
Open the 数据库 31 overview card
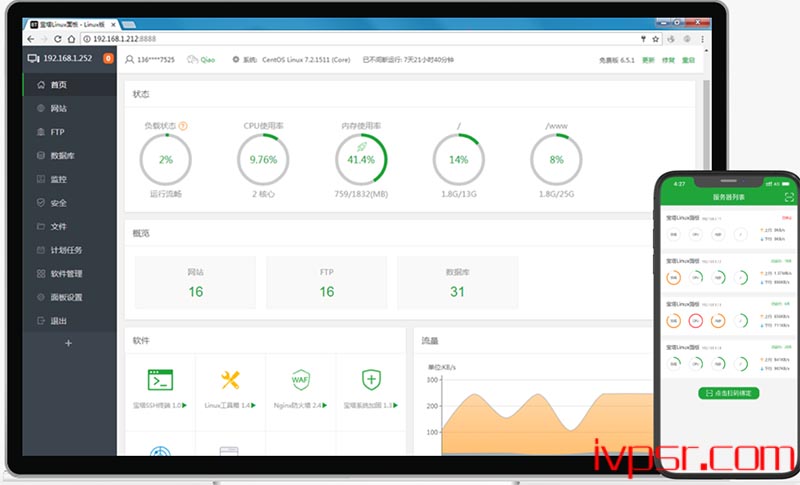458,283
